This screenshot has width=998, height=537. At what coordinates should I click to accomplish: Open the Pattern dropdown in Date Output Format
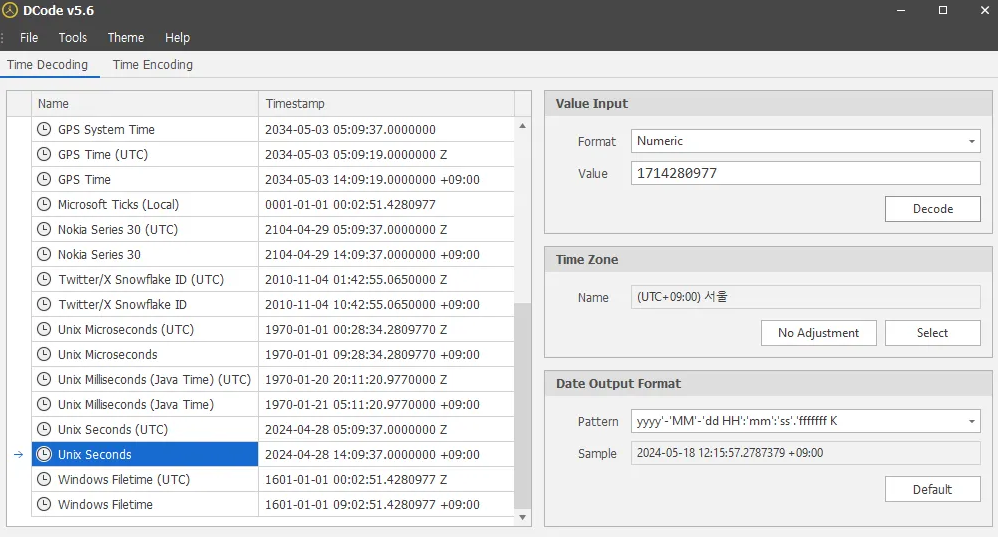[805, 421]
